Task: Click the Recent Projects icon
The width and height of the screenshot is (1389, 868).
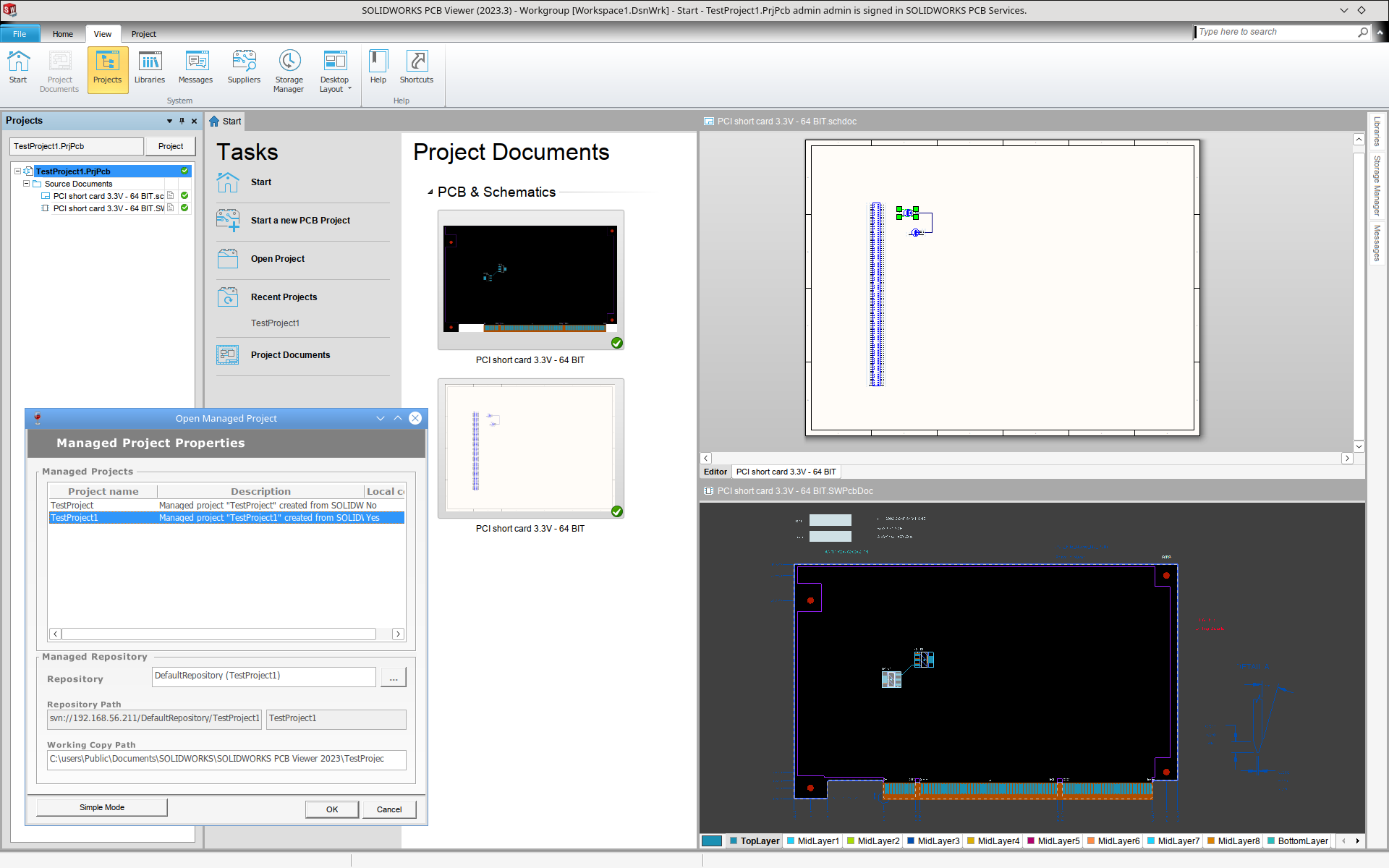Action: pos(228,297)
